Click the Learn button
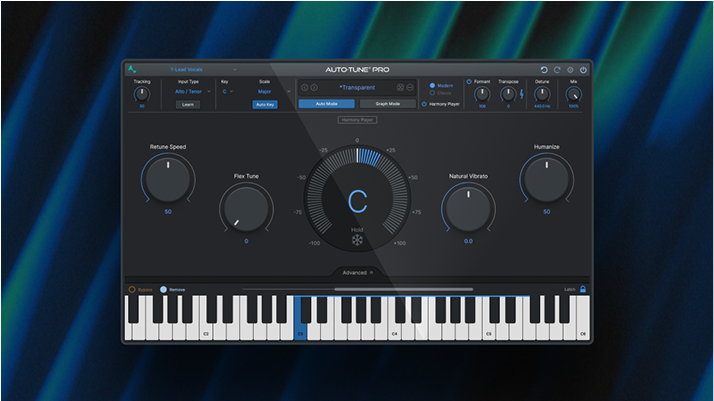This screenshot has height=401, width=714. point(188,104)
